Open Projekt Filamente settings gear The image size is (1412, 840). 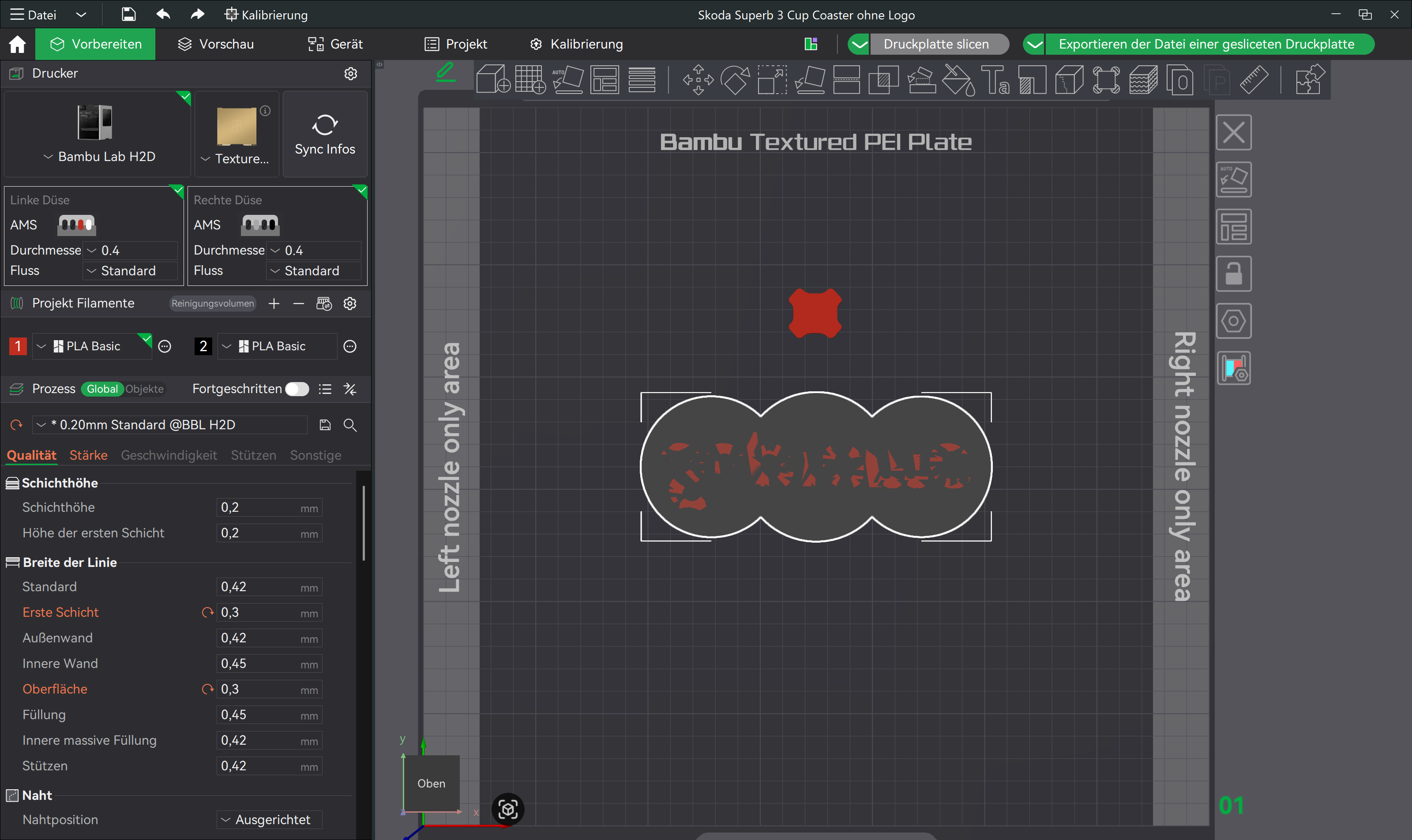point(350,304)
